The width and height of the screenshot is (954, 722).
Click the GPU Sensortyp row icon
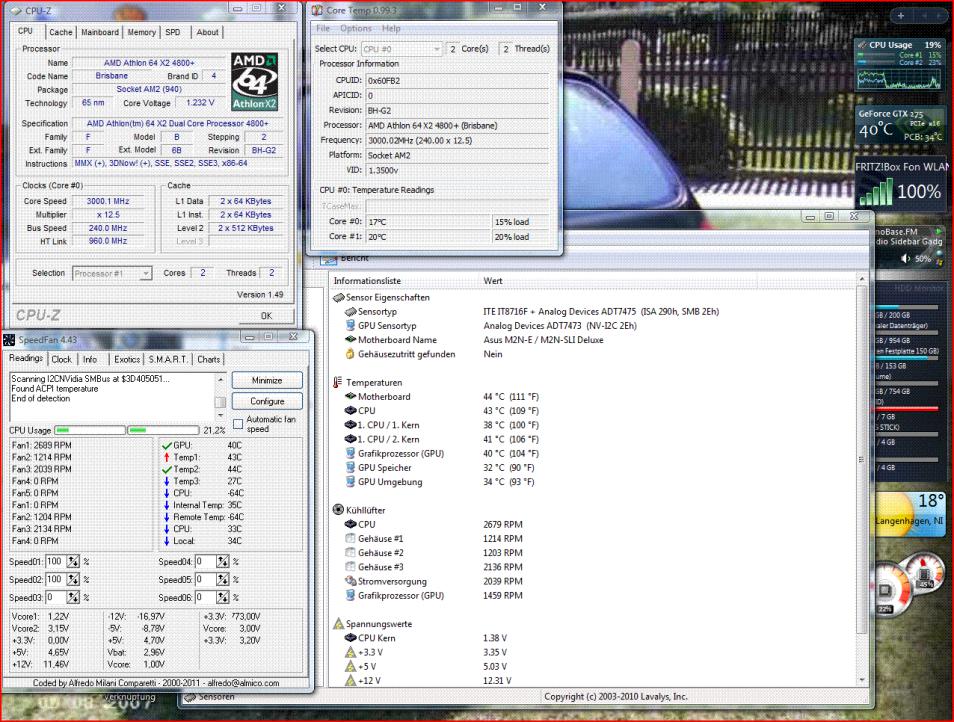click(x=350, y=325)
